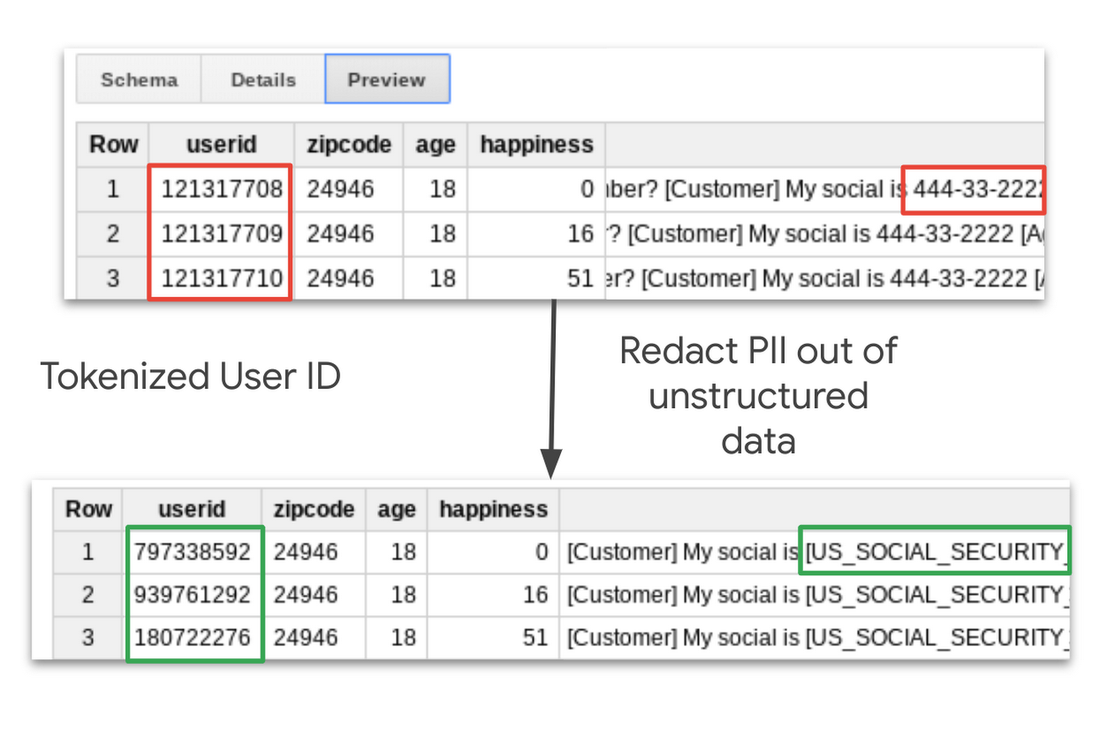Screen dimensions: 1100x730
Task: Click zipcode header in bottom table
Action: click(x=314, y=509)
